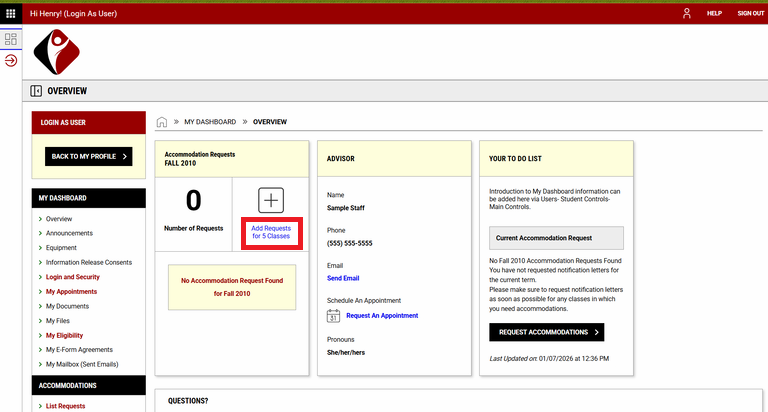Click MY DASHBOARD in the breadcrumb

point(210,122)
